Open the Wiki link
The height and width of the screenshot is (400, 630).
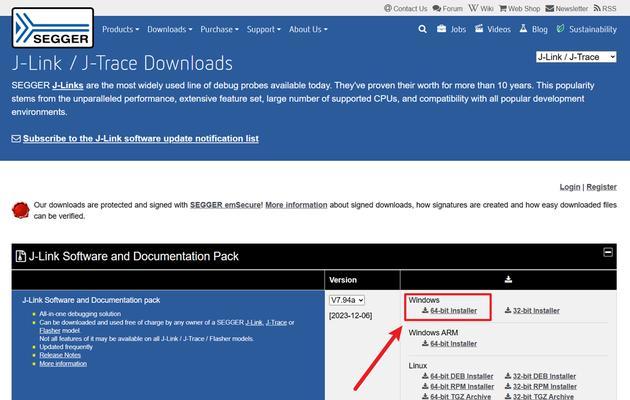[x=481, y=8]
